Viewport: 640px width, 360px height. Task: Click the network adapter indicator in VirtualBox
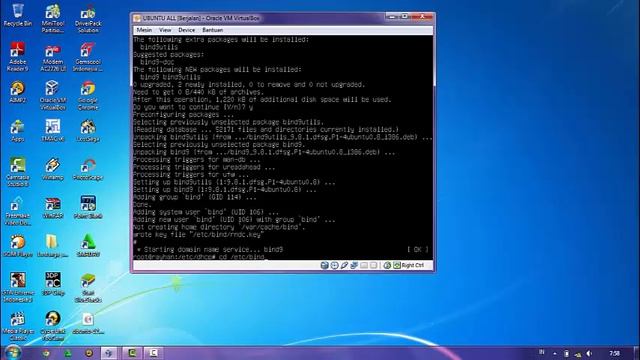(x=354, y=265)
